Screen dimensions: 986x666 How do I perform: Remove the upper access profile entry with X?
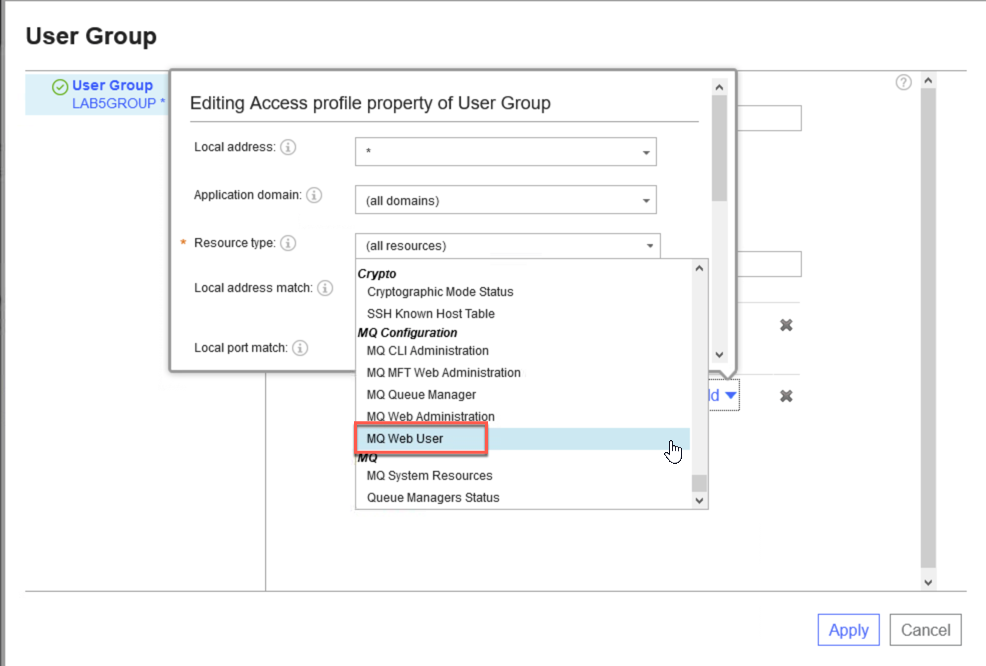click(x=786, y=325)
